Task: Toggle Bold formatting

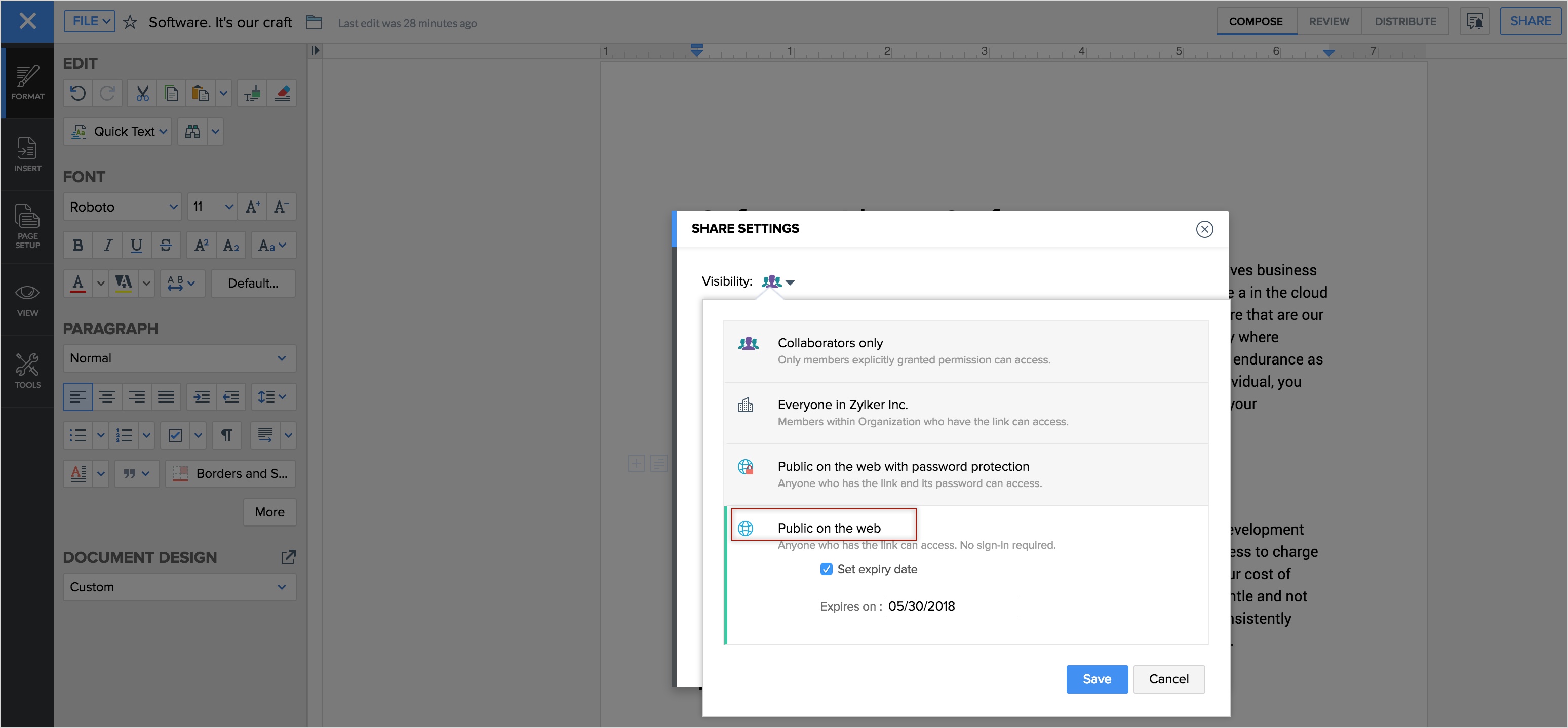Action: 78,246
